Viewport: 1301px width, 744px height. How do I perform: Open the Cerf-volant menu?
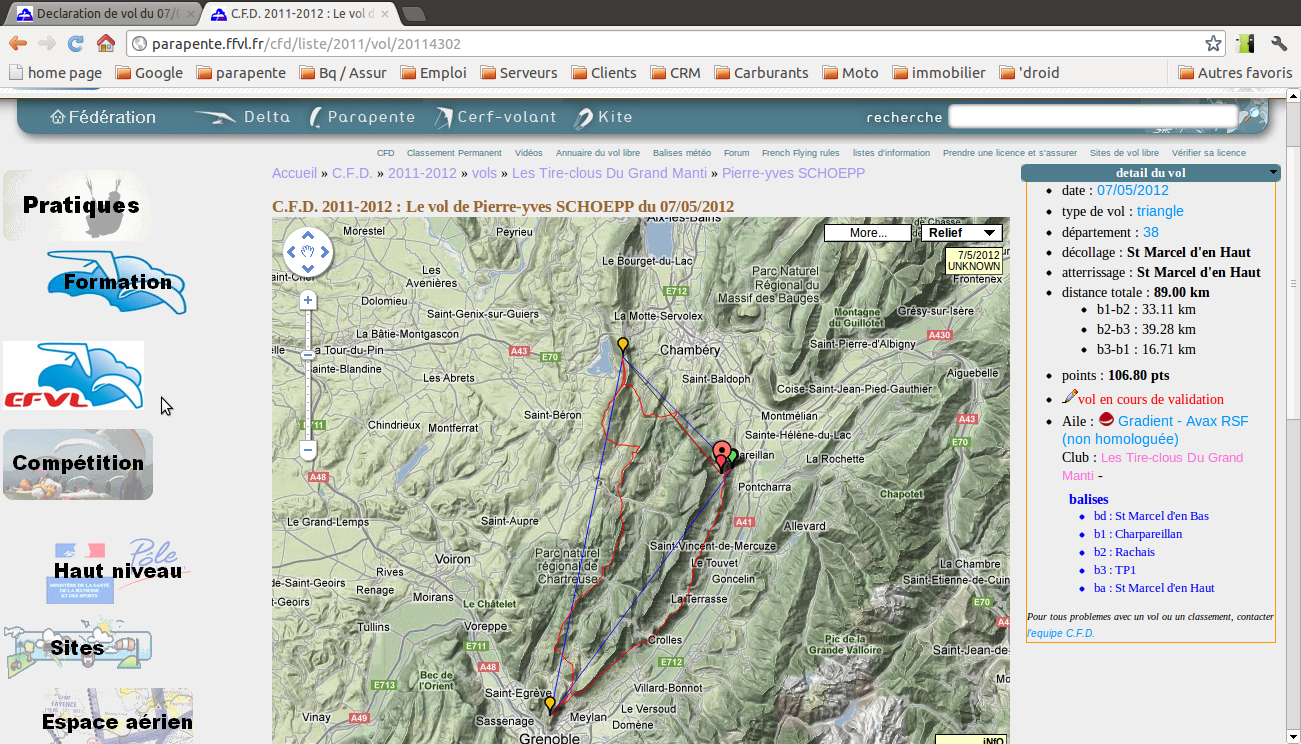click(495, 117)
